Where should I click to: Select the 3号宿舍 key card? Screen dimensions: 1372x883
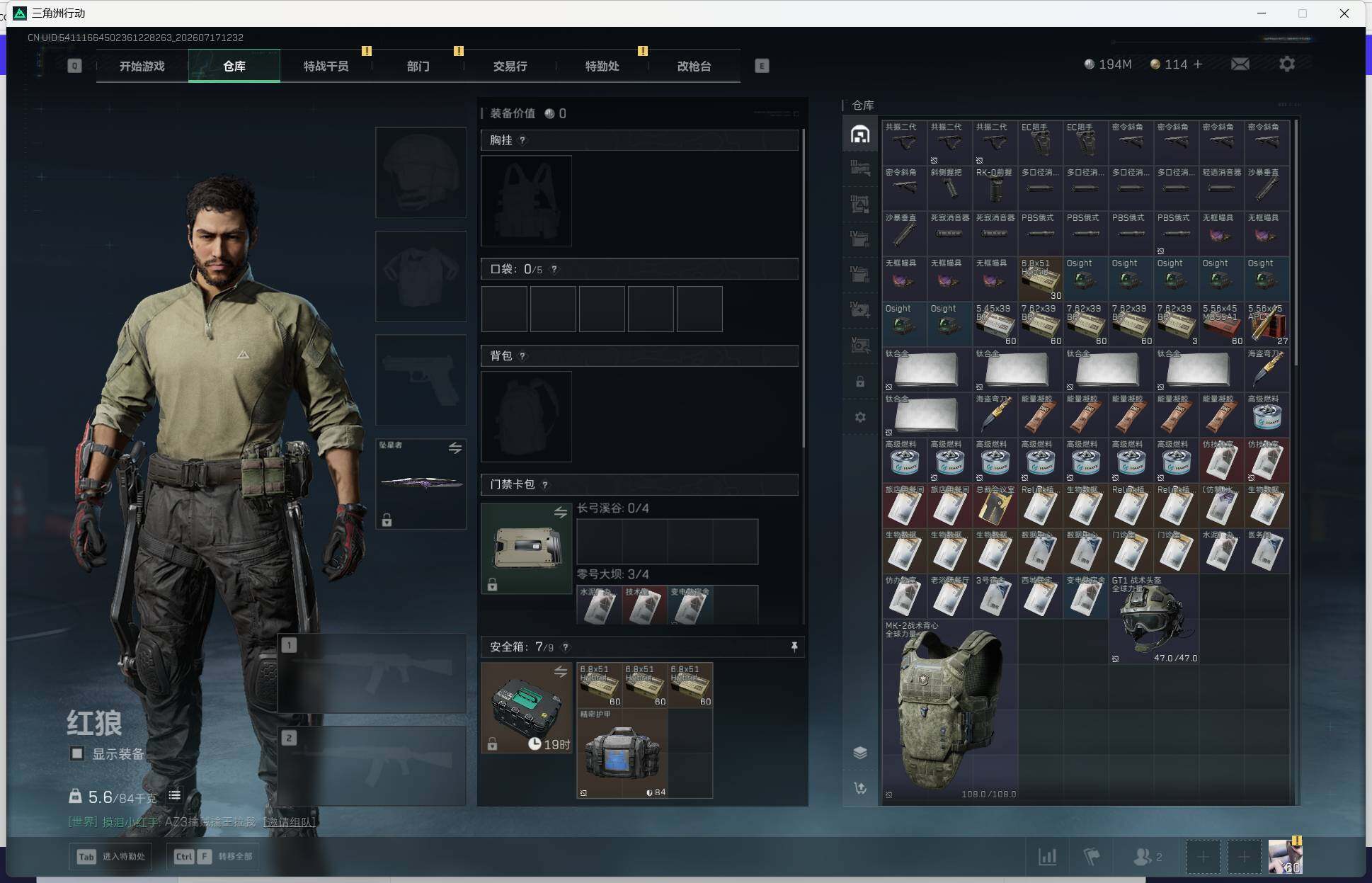pyautogui.click(x=995, y=597)
